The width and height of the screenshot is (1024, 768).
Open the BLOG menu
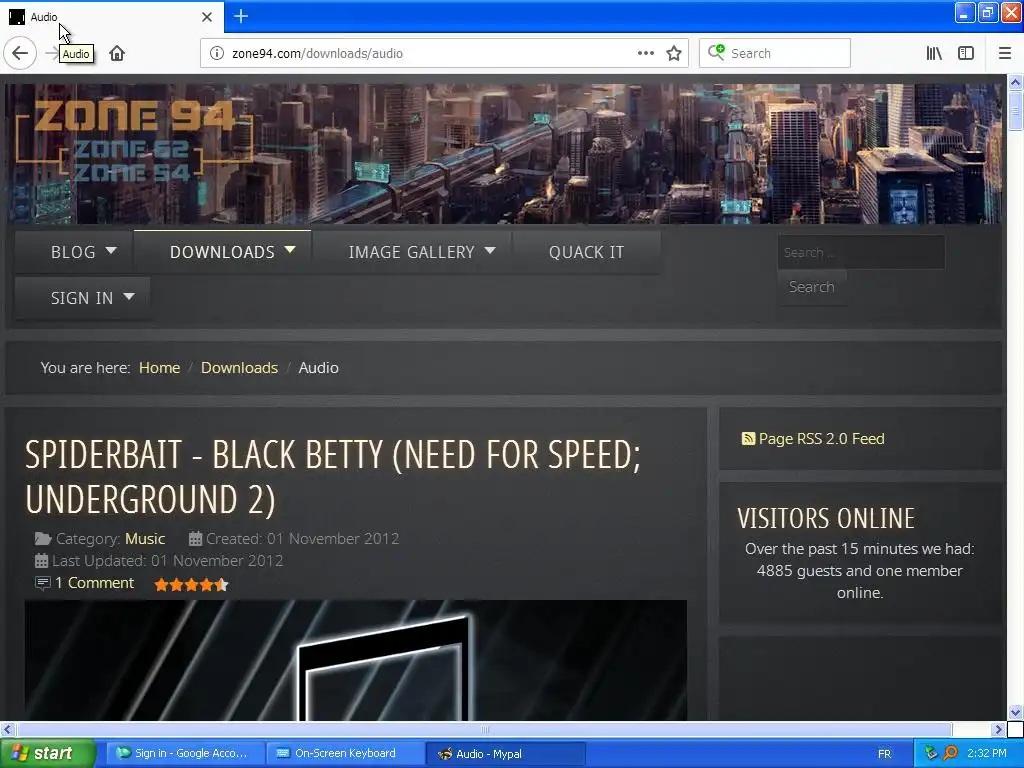click(x=73, y=252)
